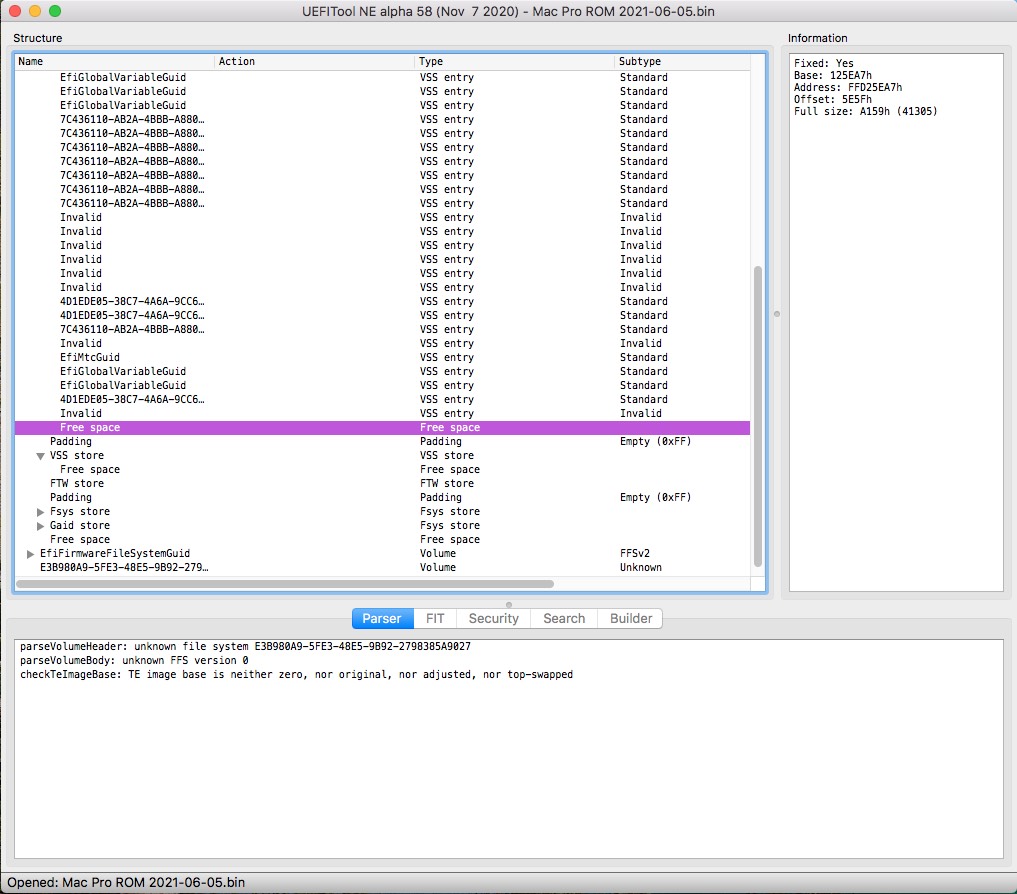The height and width of the screenshot is (894, 1017).
Task: Open the Builder tab
Action: (630, 618)
